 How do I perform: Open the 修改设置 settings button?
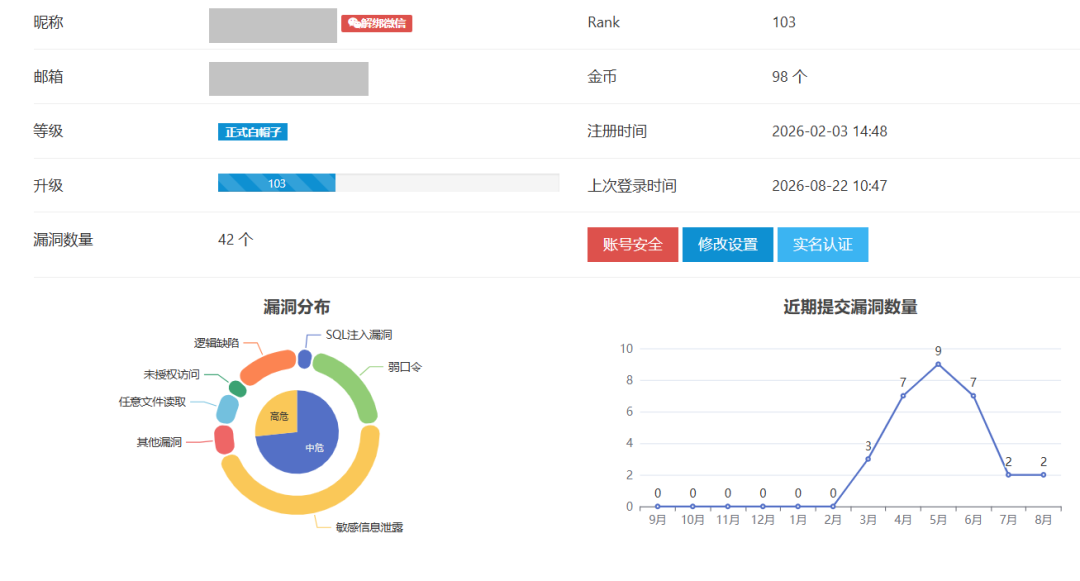727,244
